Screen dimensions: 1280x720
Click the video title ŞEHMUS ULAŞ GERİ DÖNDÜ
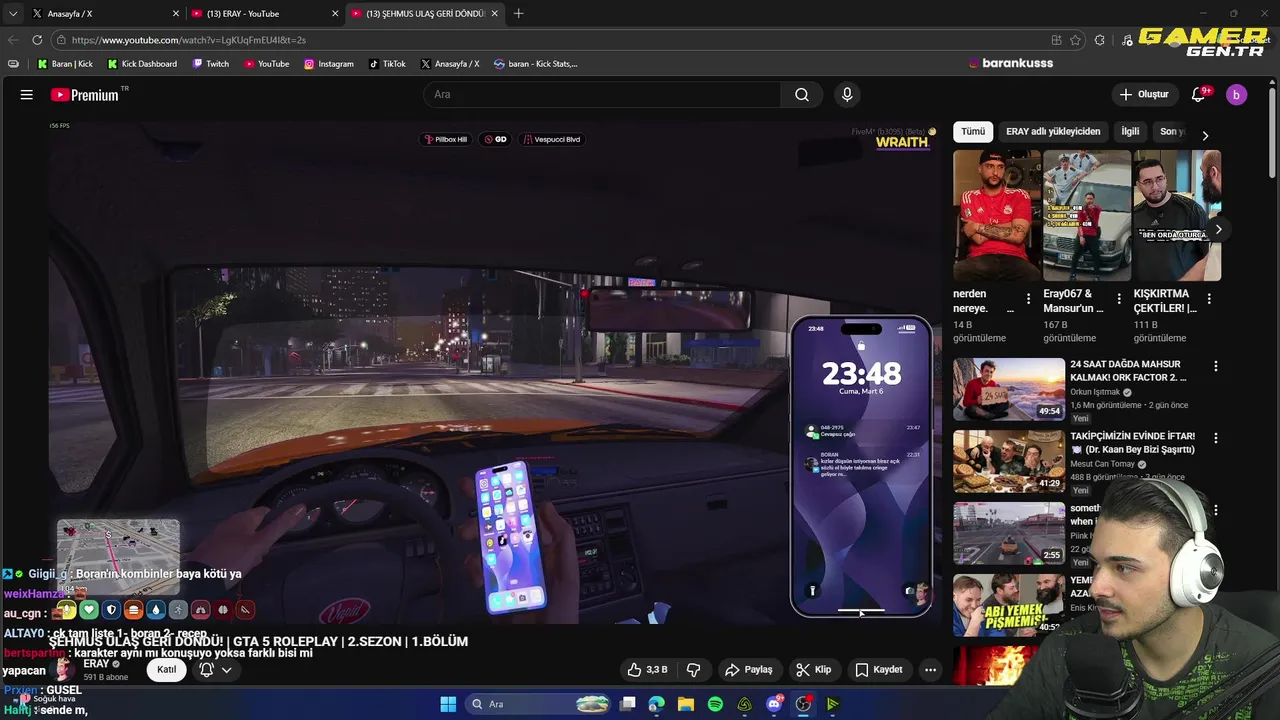[258, 641]
